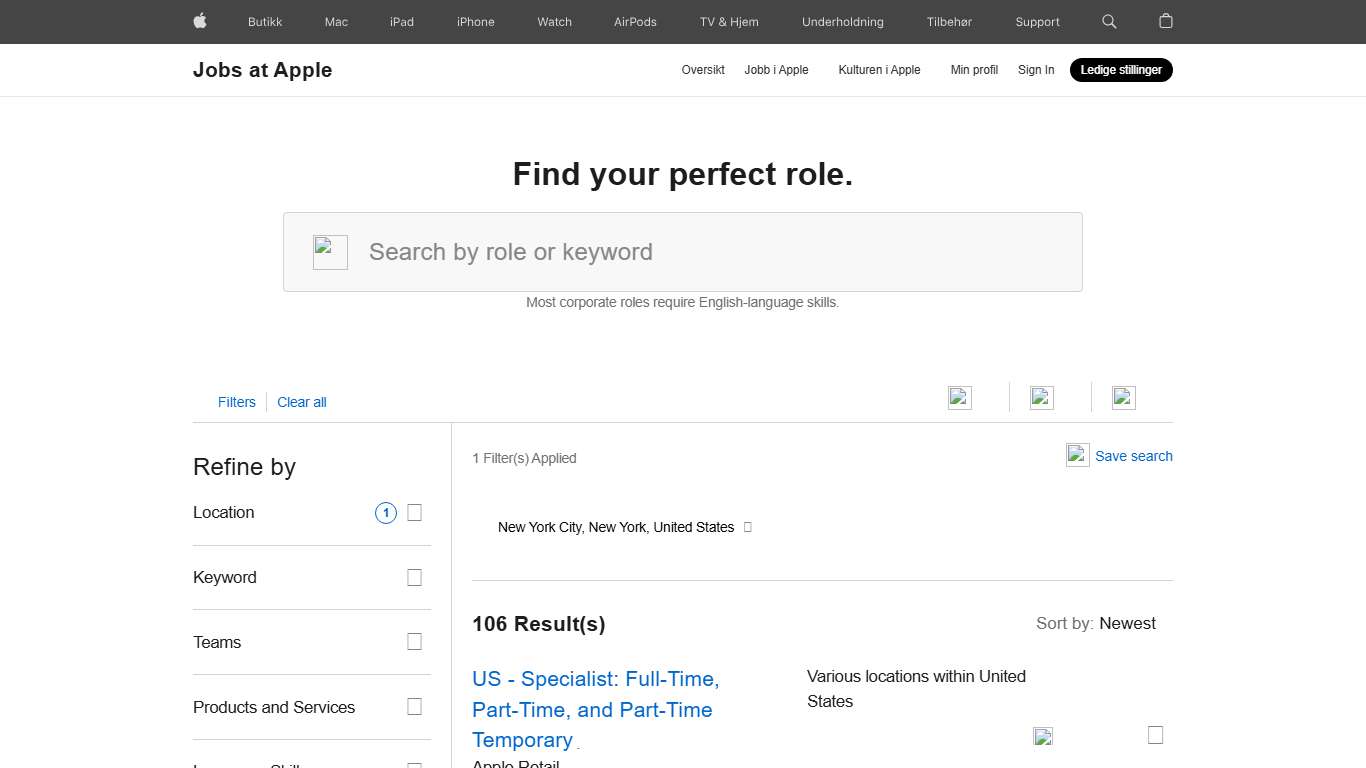Viewport: 1366px width, 768px height.
Task: Click the Apple logo in the navigation bar
Action: [199, 21]
